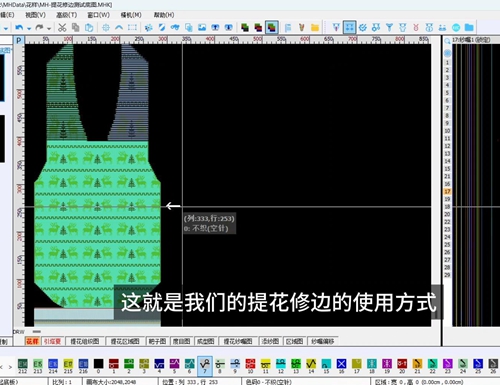Click the 成型图 tab button

click(205, 341)
